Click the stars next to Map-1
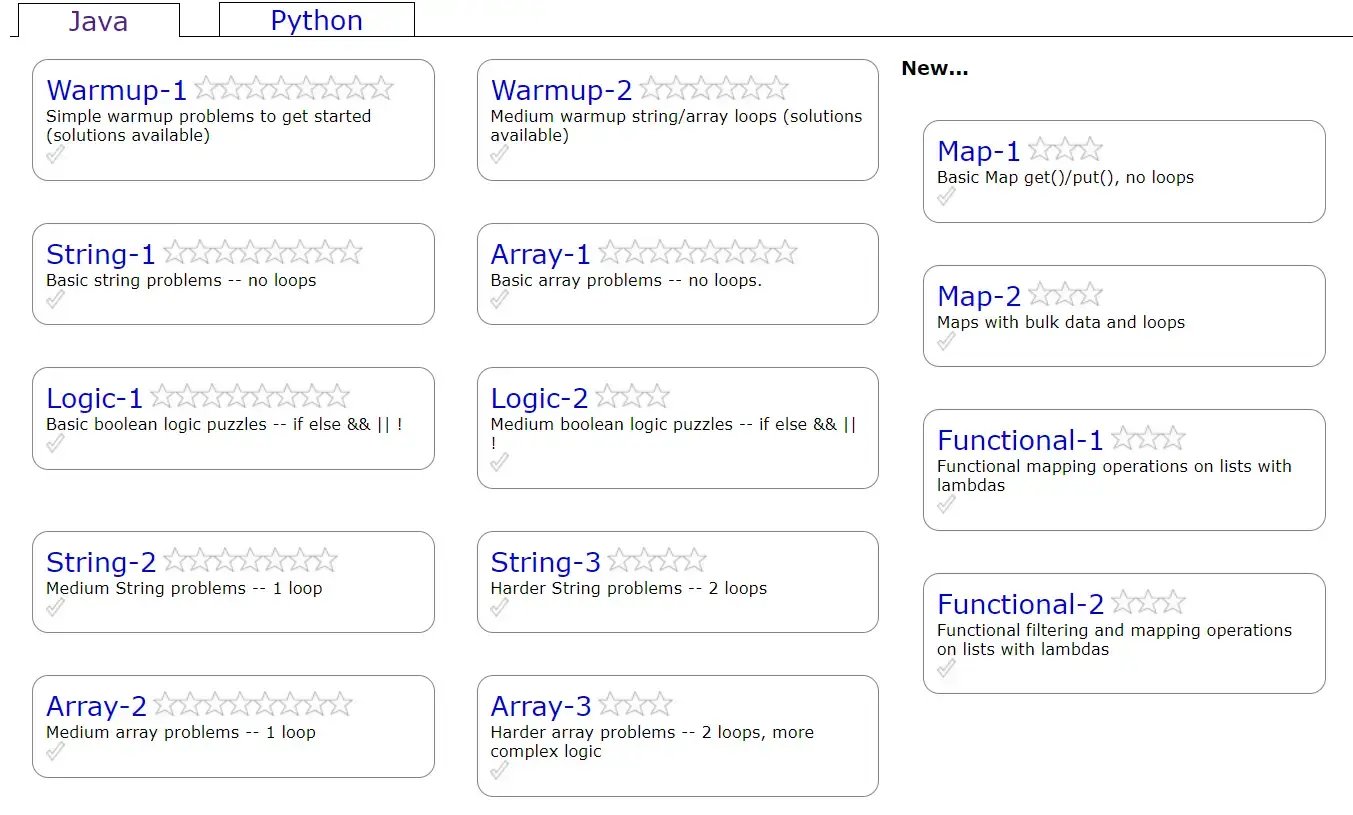 tap(1065, 150)
